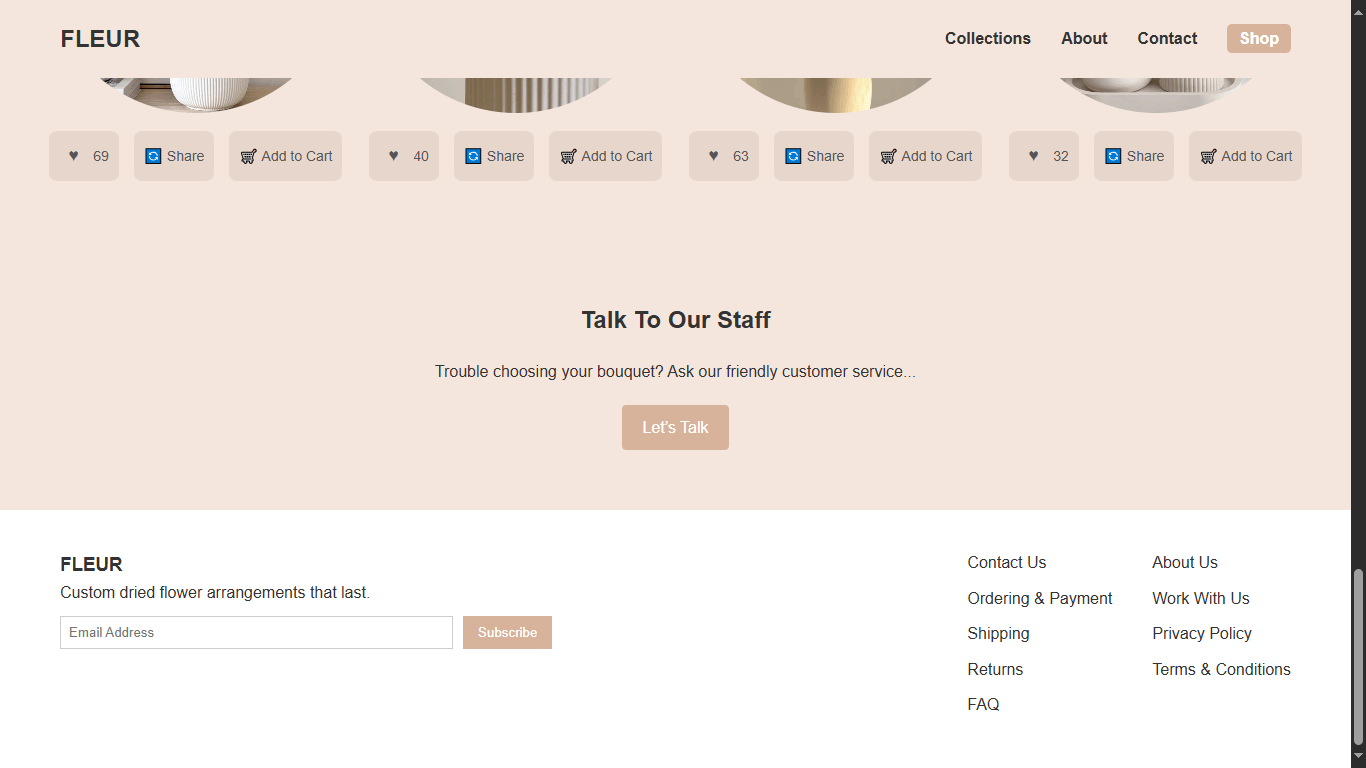Like the third product using its heart toggle
1366x768 pixels.
pyautogui.click(x=712, y=156)
